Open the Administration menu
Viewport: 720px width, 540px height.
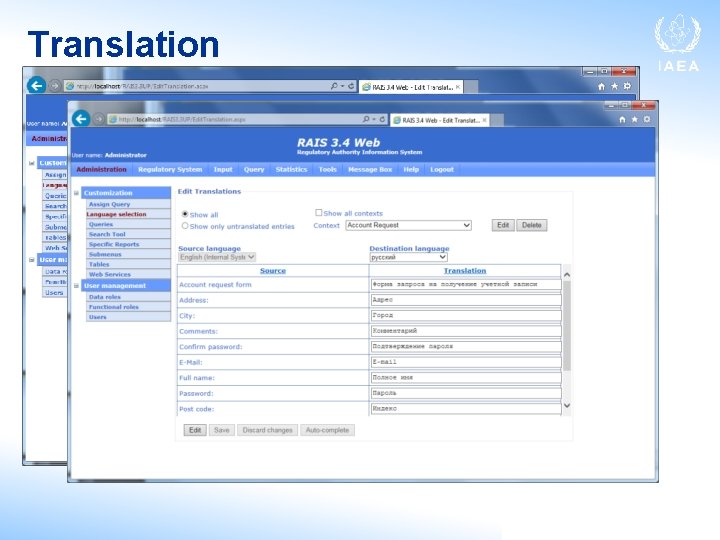point(101,169)
